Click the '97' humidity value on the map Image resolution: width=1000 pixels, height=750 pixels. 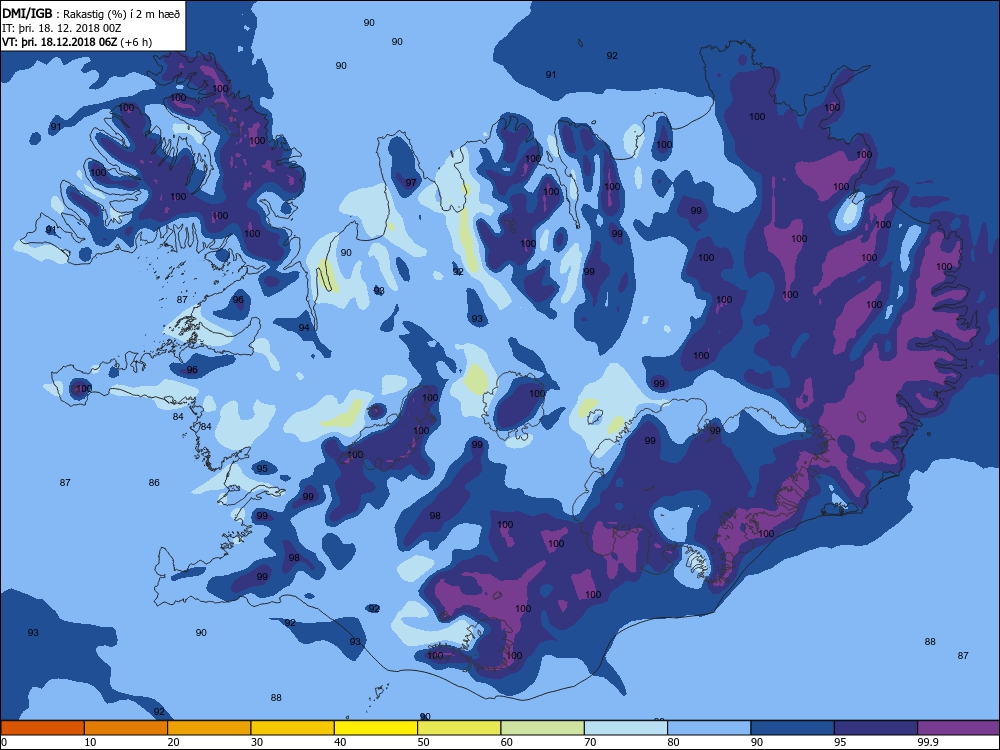click(x=411, y=182)
